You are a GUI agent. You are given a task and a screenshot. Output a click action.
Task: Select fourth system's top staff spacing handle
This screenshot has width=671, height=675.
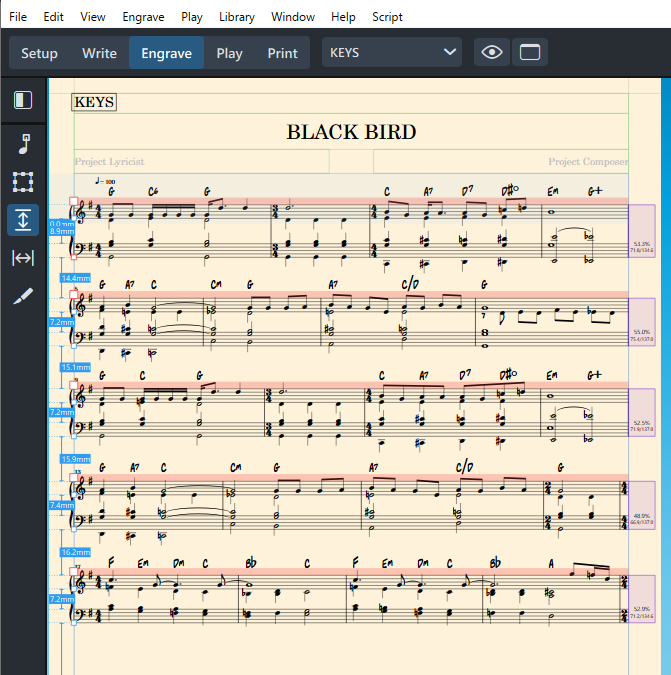(x=74, y=477)
